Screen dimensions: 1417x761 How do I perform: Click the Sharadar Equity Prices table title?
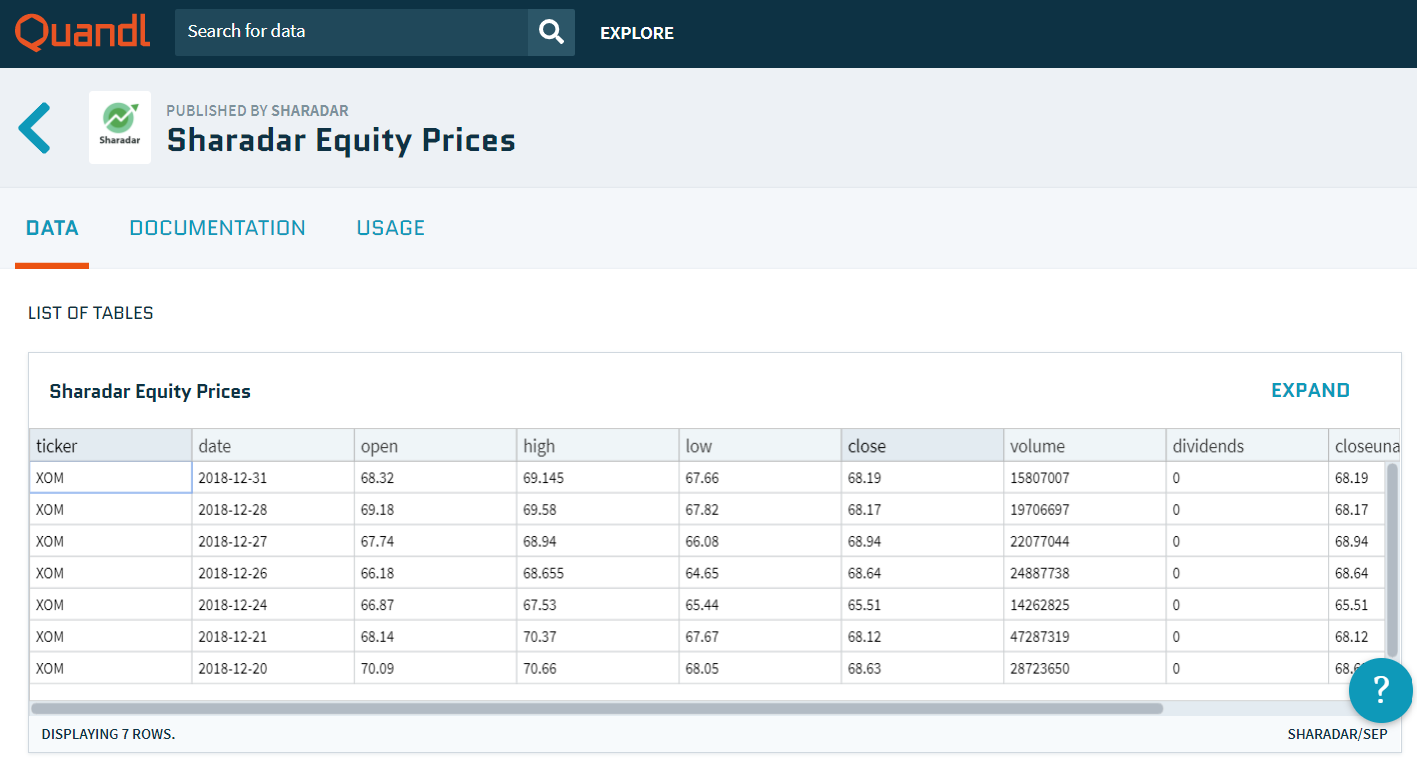click(x=150, y=391)
